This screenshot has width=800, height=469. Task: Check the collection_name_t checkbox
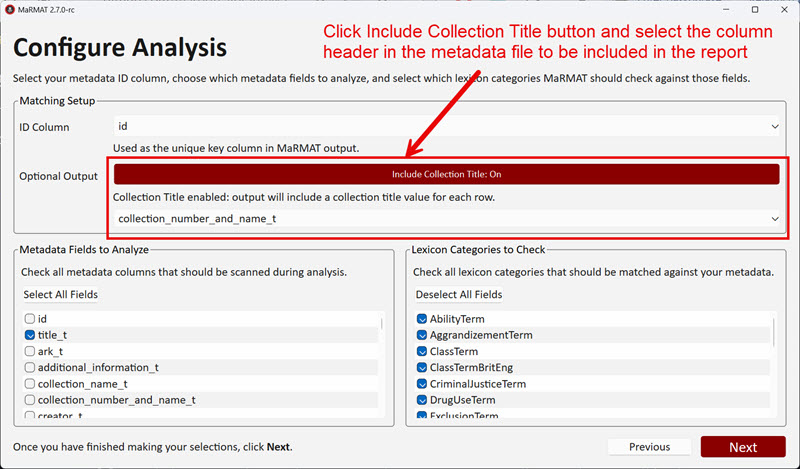pyautogui.click(x=30, y=384)
